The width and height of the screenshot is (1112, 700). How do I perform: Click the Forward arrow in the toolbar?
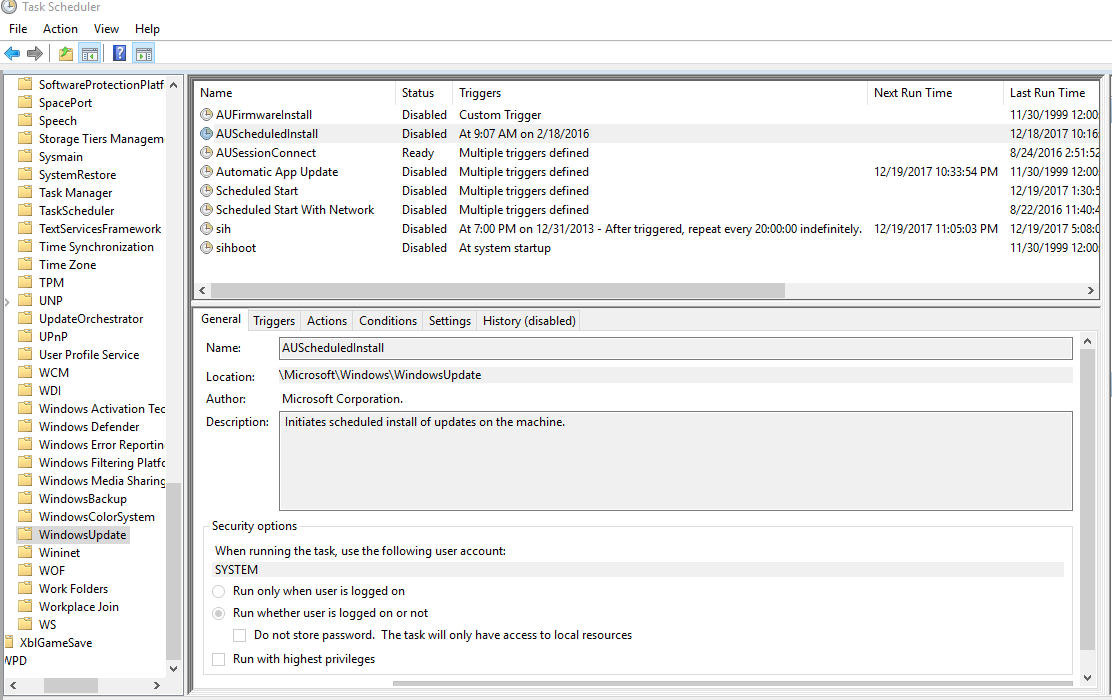35,54
